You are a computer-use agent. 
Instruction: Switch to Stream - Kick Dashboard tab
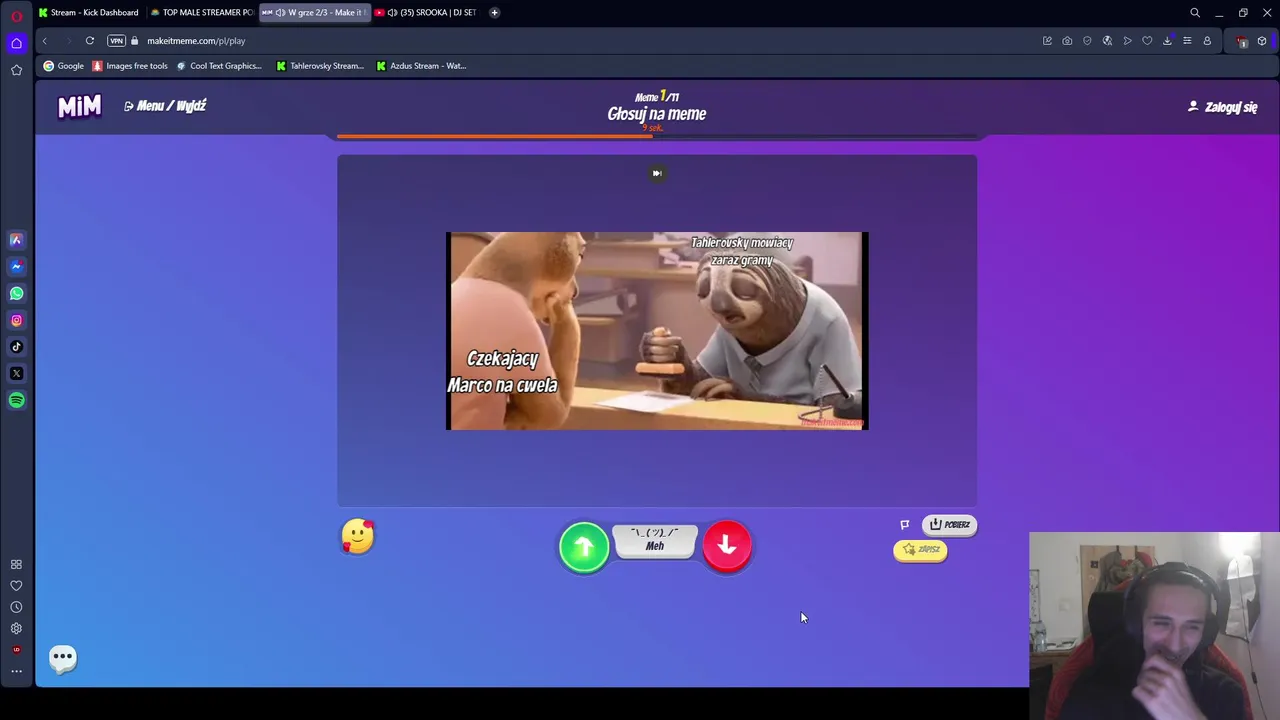(x=88, y=12)
